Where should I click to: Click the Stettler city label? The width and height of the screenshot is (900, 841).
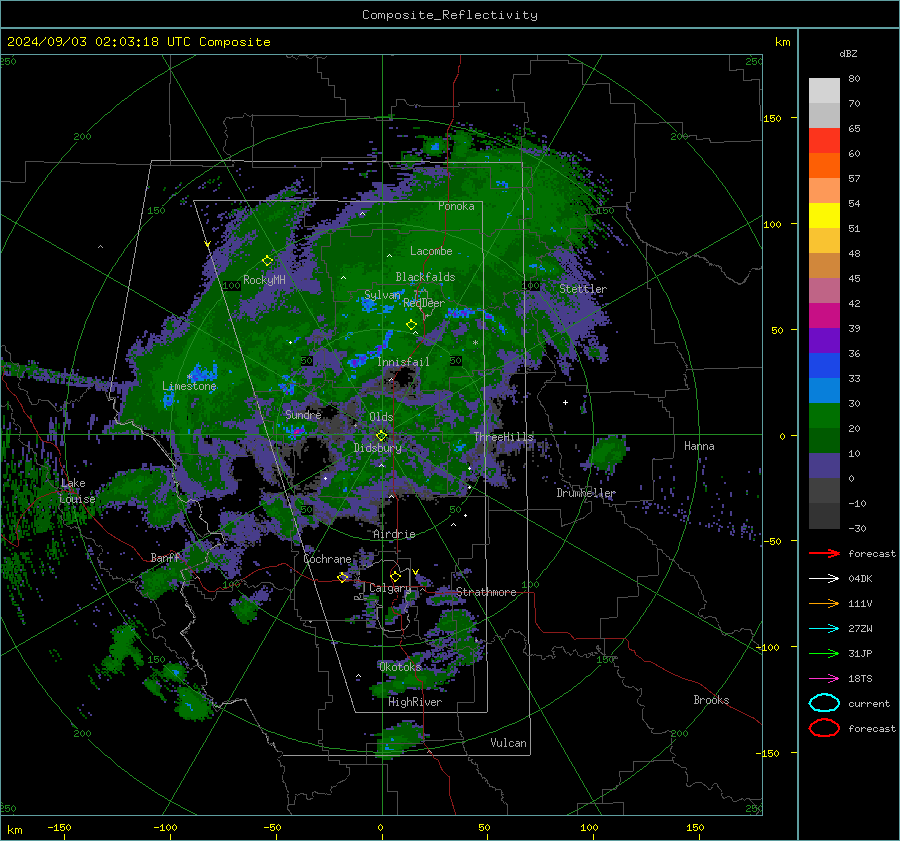(x=583, y=289)
